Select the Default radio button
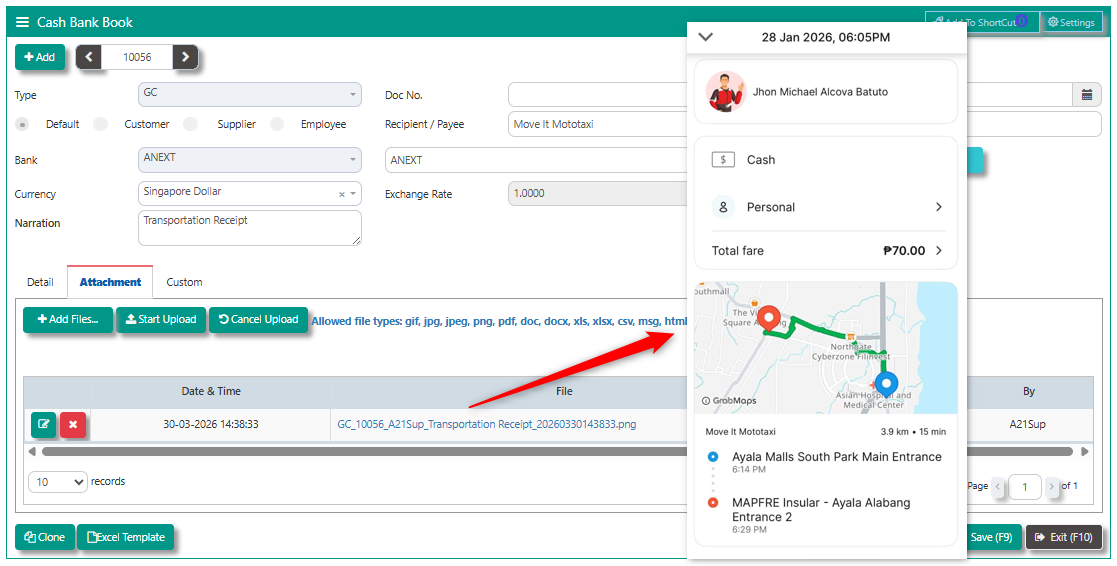The width and height of the screenshot is (1117, 566). tap(23, 124)
